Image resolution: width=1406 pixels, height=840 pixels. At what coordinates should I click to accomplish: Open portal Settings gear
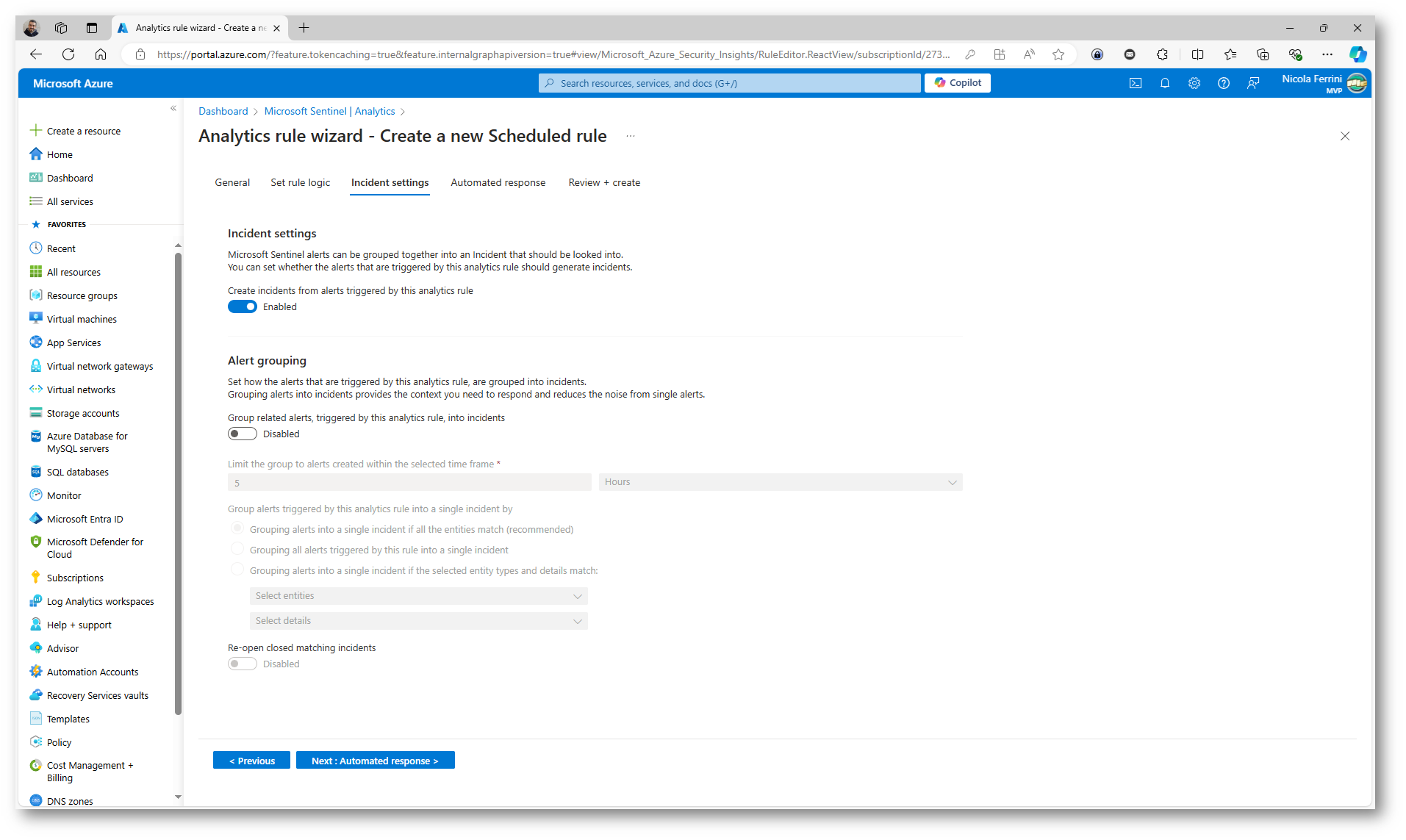point(1194,83)
